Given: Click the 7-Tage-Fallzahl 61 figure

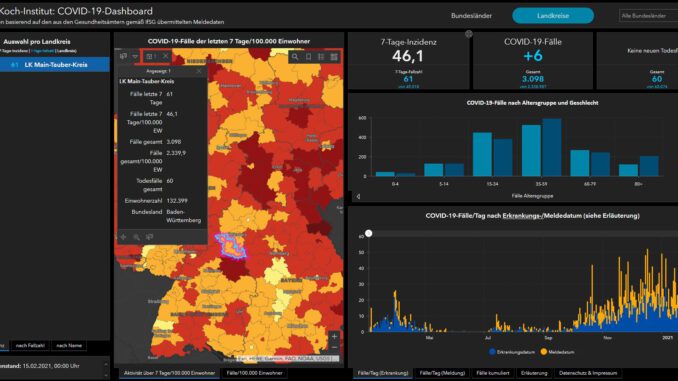Looking at the screenshot, I should pyautogui.click(x=408, y=79).
